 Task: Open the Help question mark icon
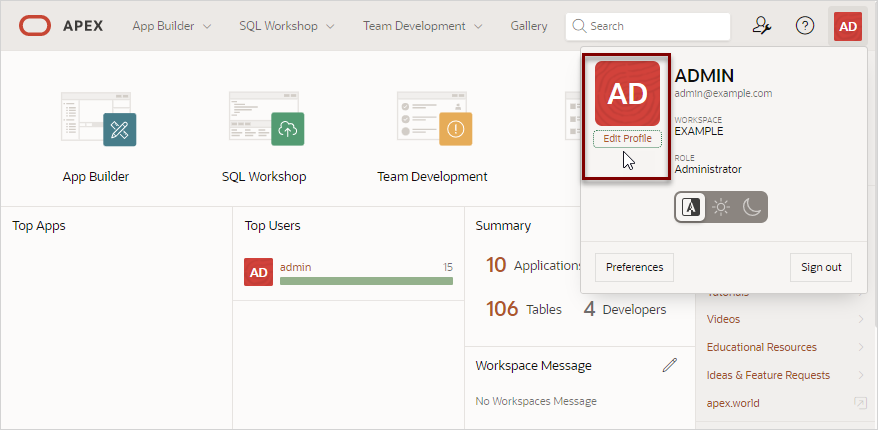coord(805,26)
